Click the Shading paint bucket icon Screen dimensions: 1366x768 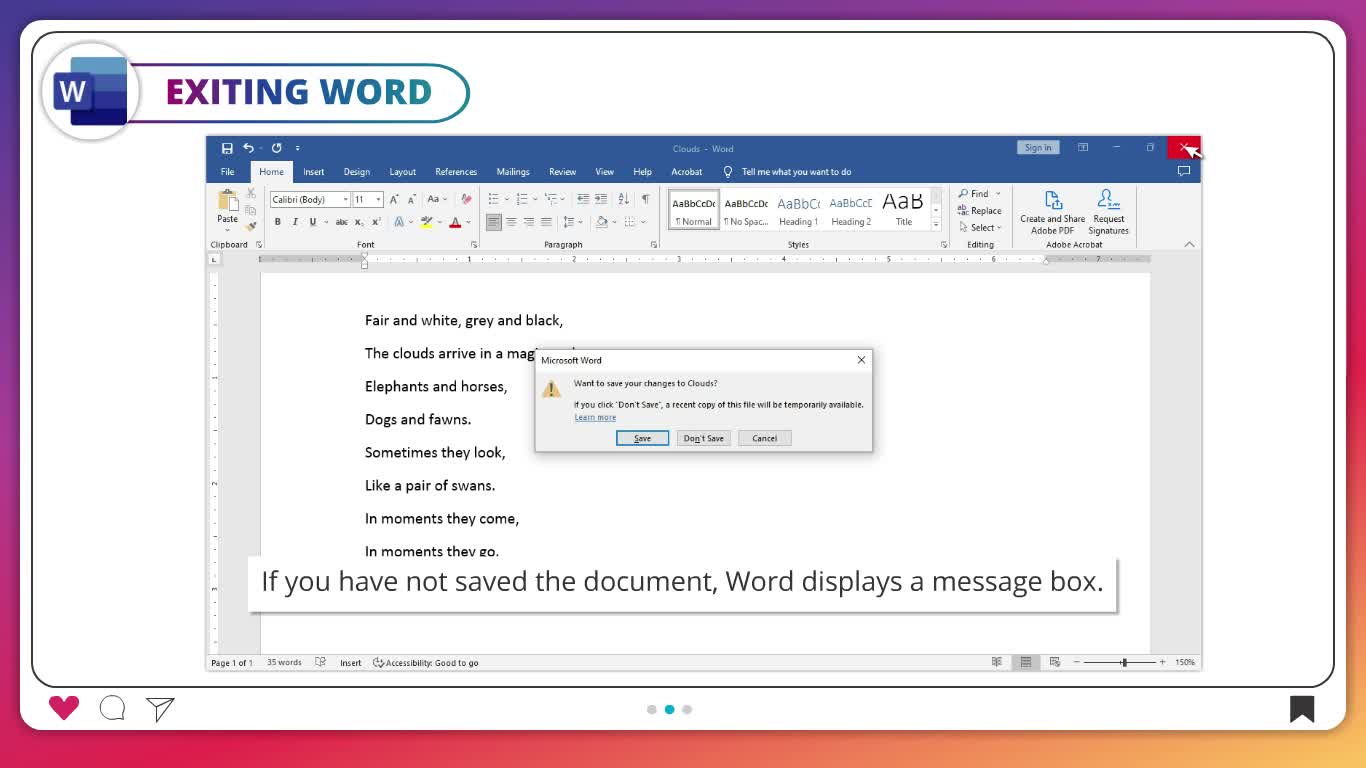[601, 222]
